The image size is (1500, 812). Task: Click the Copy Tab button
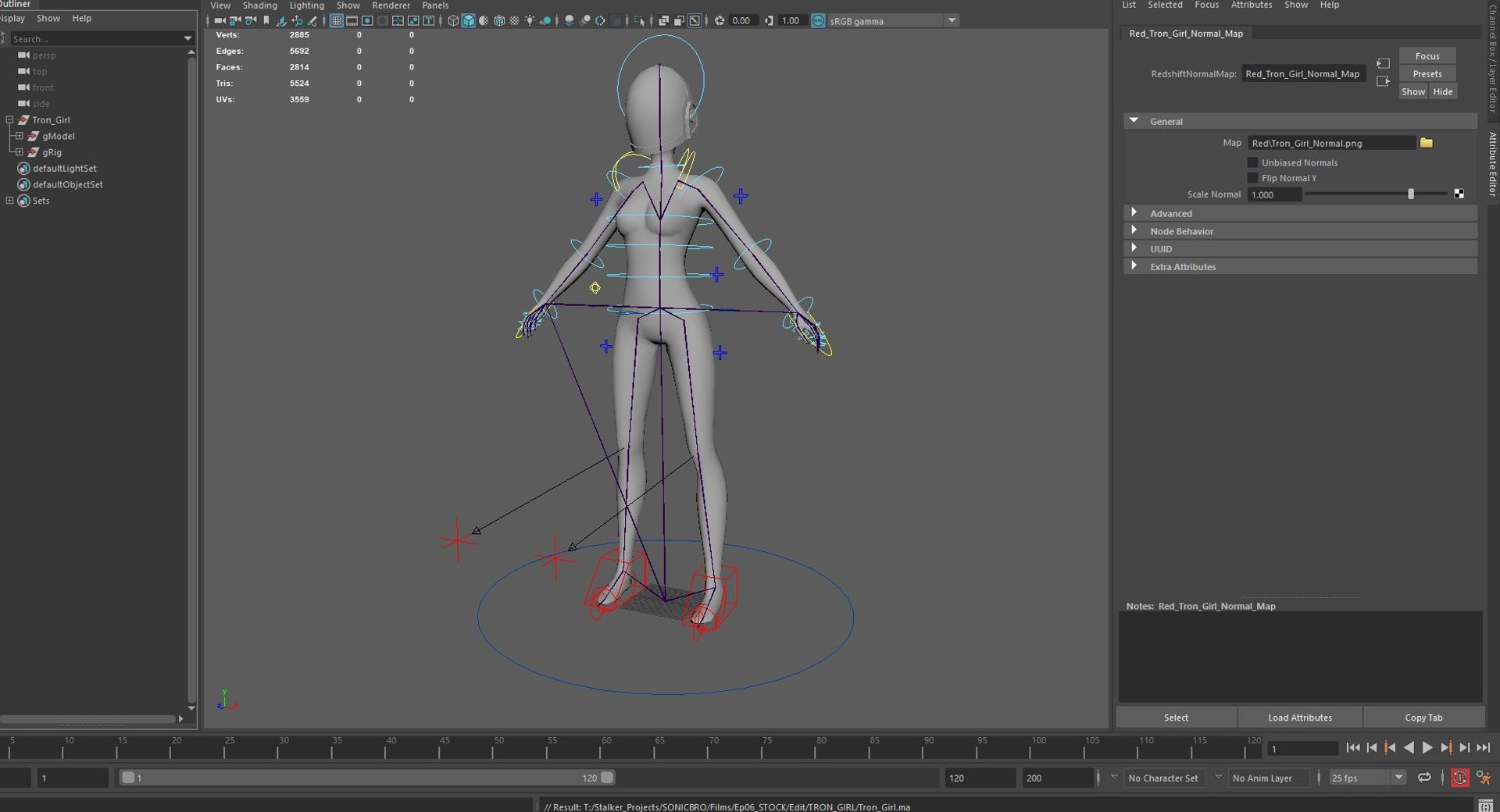click(x=1423, y=718)
